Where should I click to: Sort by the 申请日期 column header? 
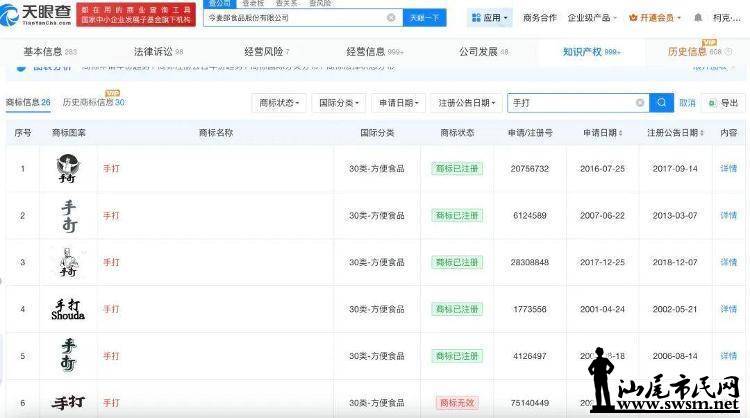(601, 133)
